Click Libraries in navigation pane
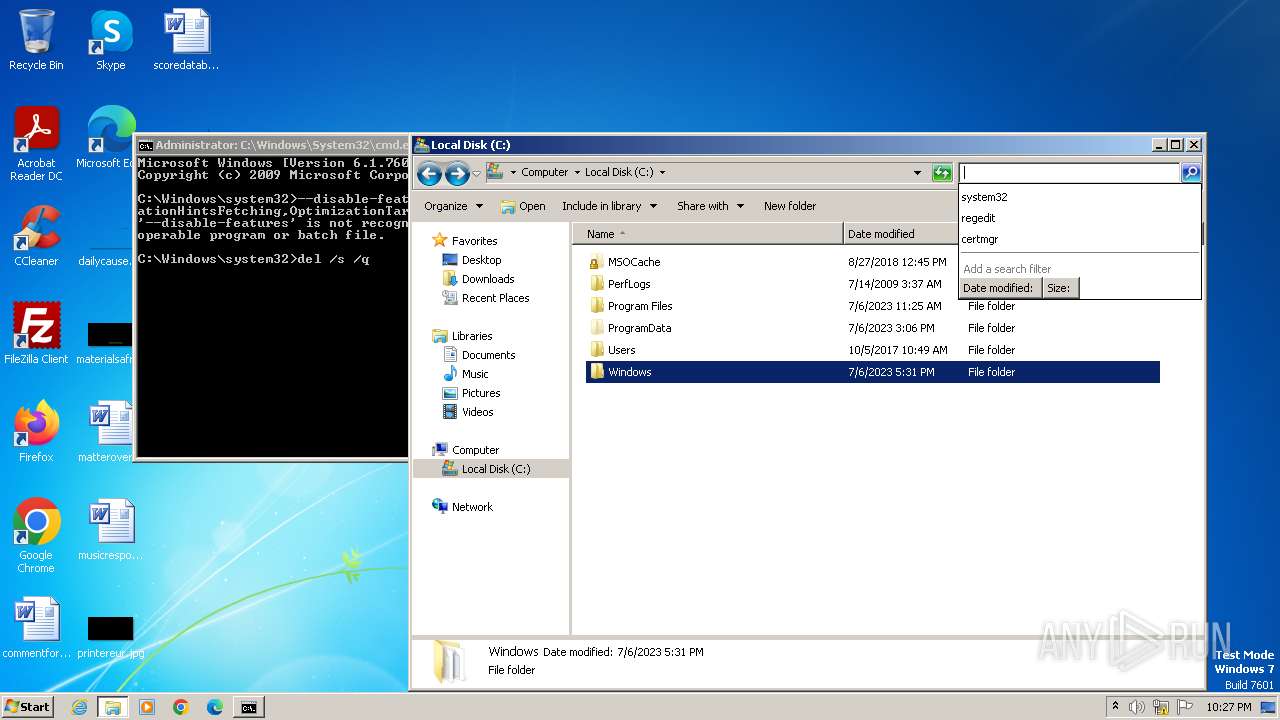 (472, 336)
